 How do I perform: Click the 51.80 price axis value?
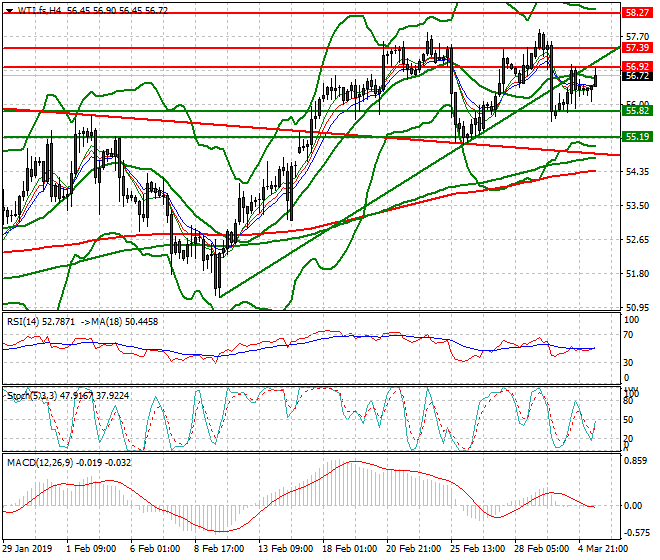tap(637, 274)
